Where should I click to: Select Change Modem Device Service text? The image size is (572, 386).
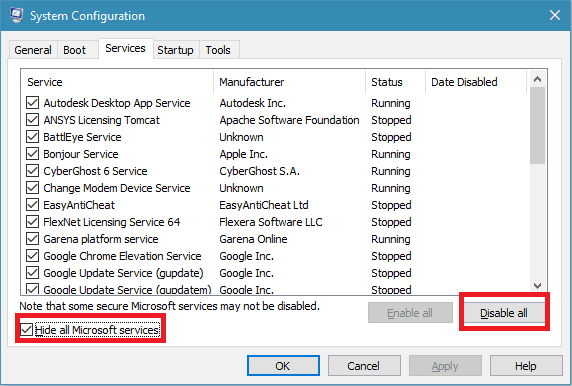tap(117, 188)
